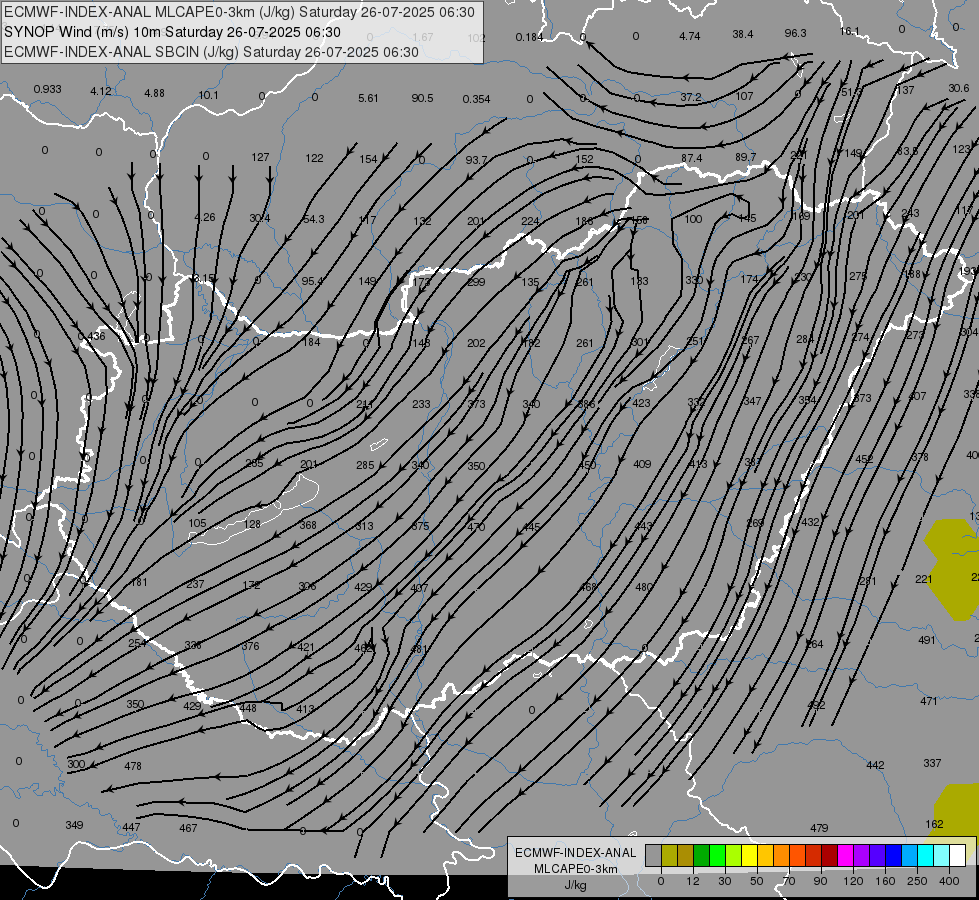Select the pure yellow legend swatch
Viewport: 979px width, 900px height.
750,855
